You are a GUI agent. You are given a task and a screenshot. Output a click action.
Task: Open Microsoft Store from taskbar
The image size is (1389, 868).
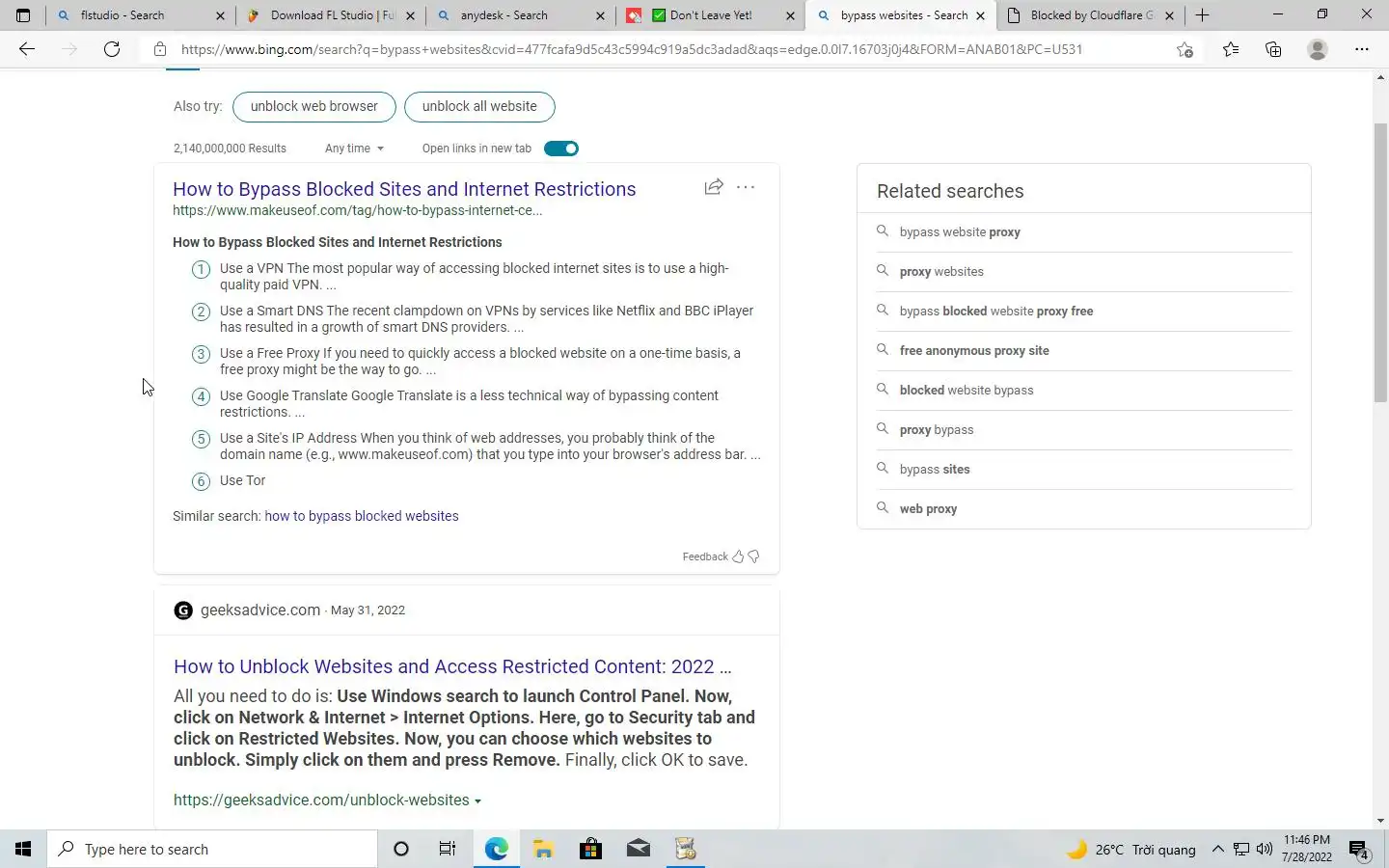[x=590, y=849]
